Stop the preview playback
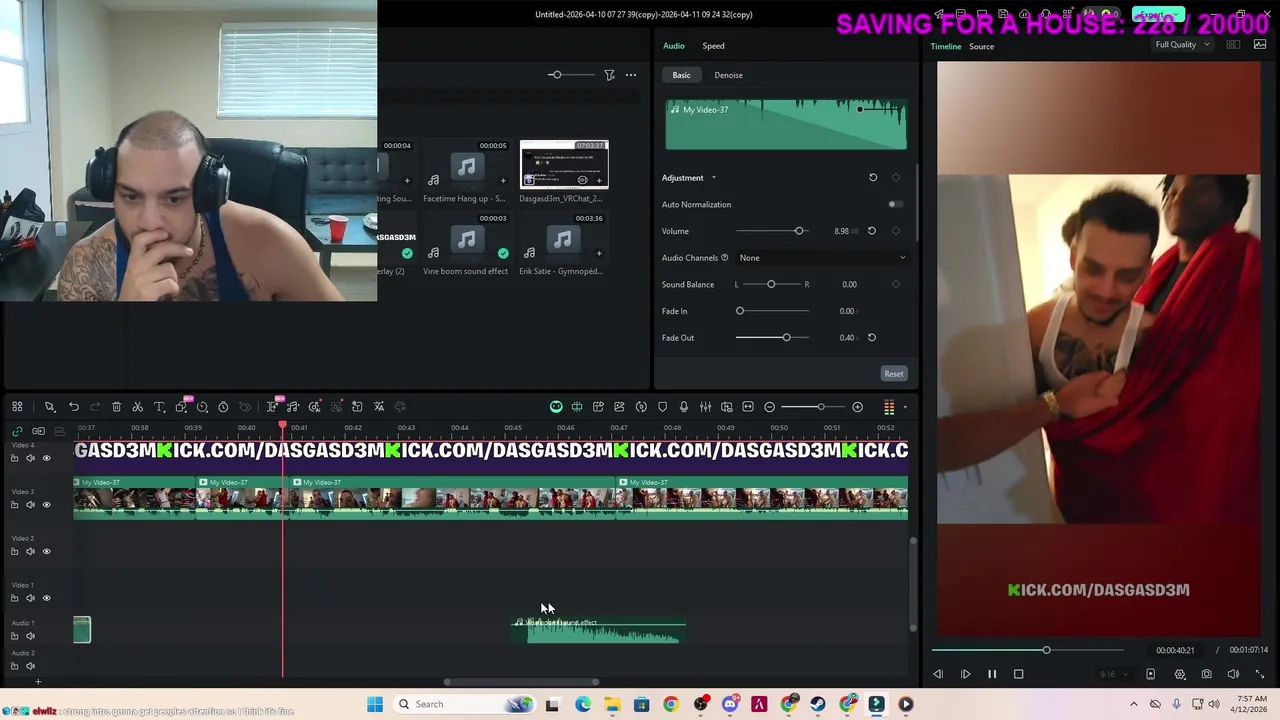The height and width of the screenshot is (720, 1280). pos(1018,674)
